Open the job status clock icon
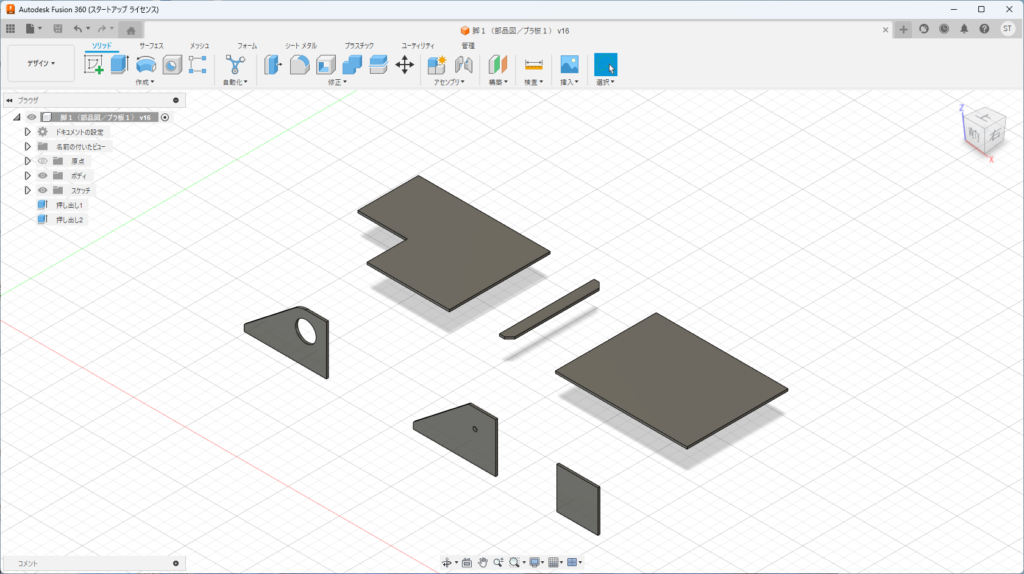This screenshot has width=1024, height=574. [944, 29]
